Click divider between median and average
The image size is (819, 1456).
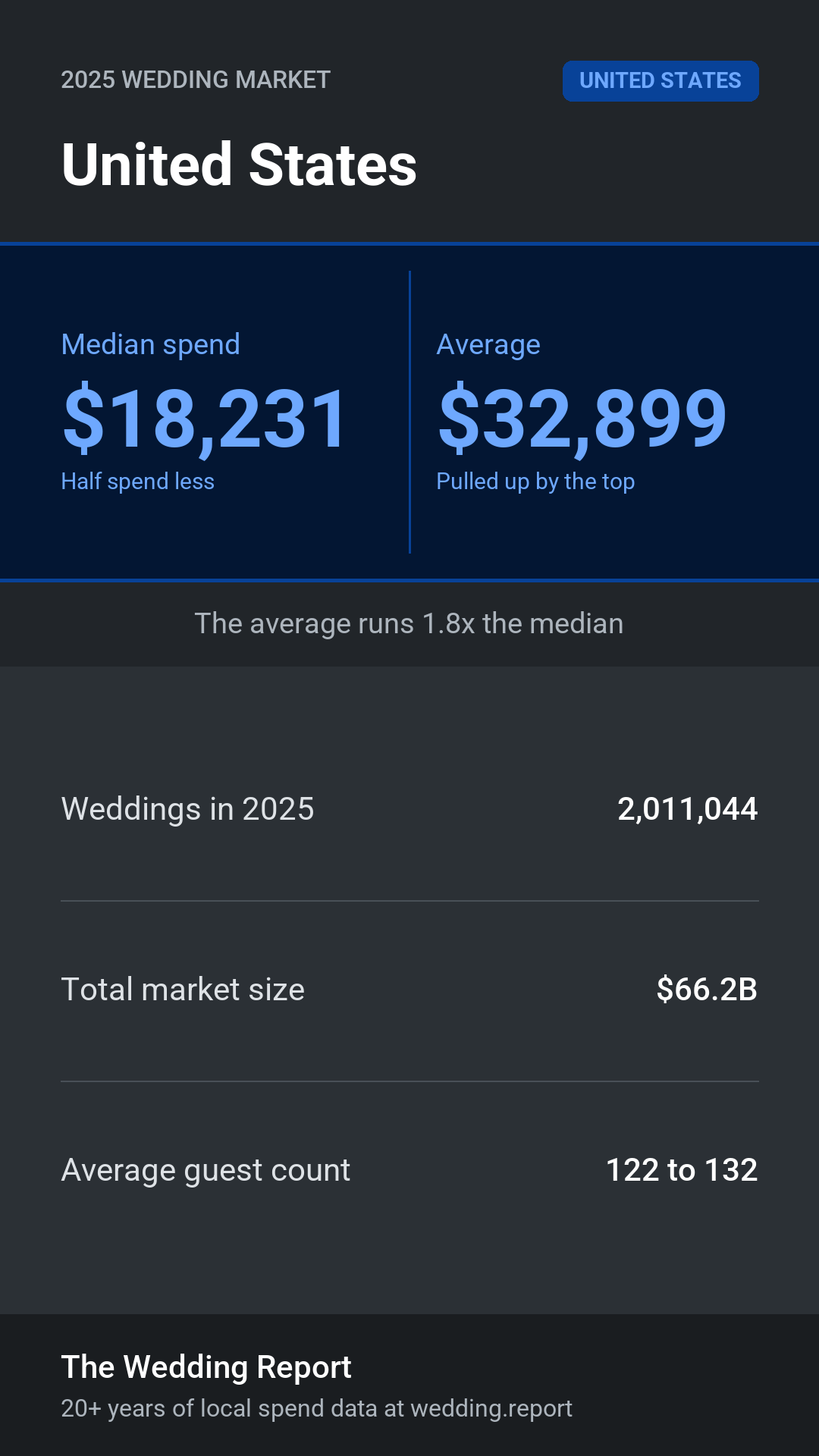point(409,412)
